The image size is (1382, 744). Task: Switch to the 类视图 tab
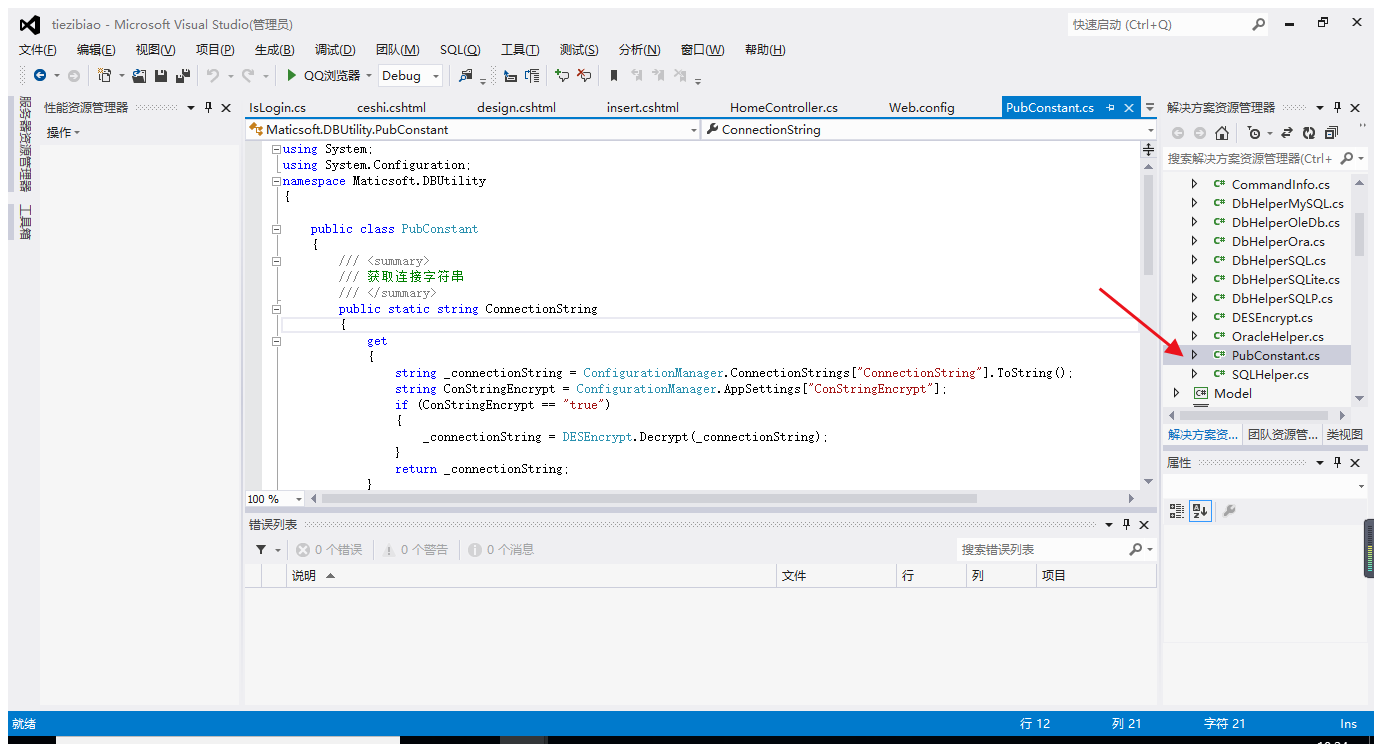1344,435
